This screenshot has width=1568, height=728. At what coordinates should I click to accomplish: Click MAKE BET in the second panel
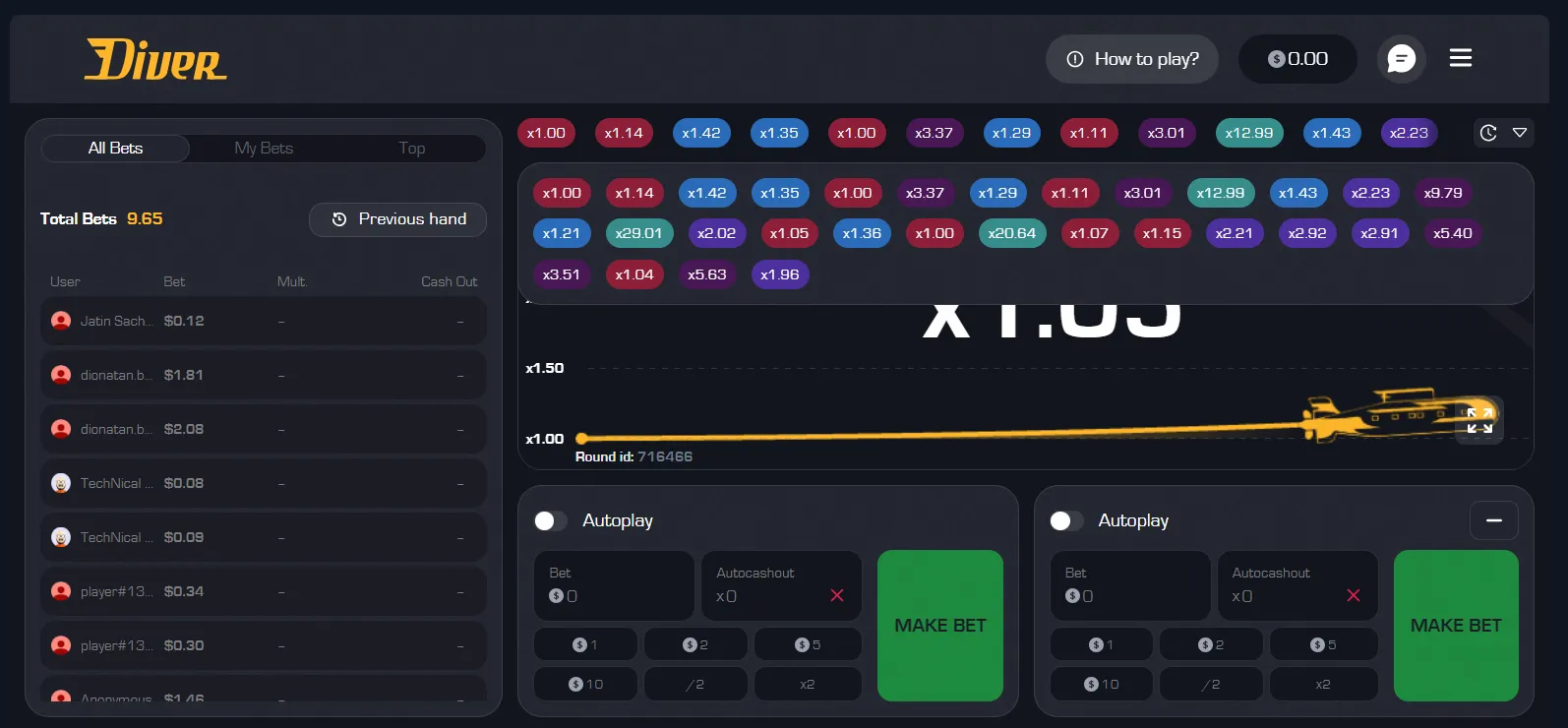[x=1456, y=626]
